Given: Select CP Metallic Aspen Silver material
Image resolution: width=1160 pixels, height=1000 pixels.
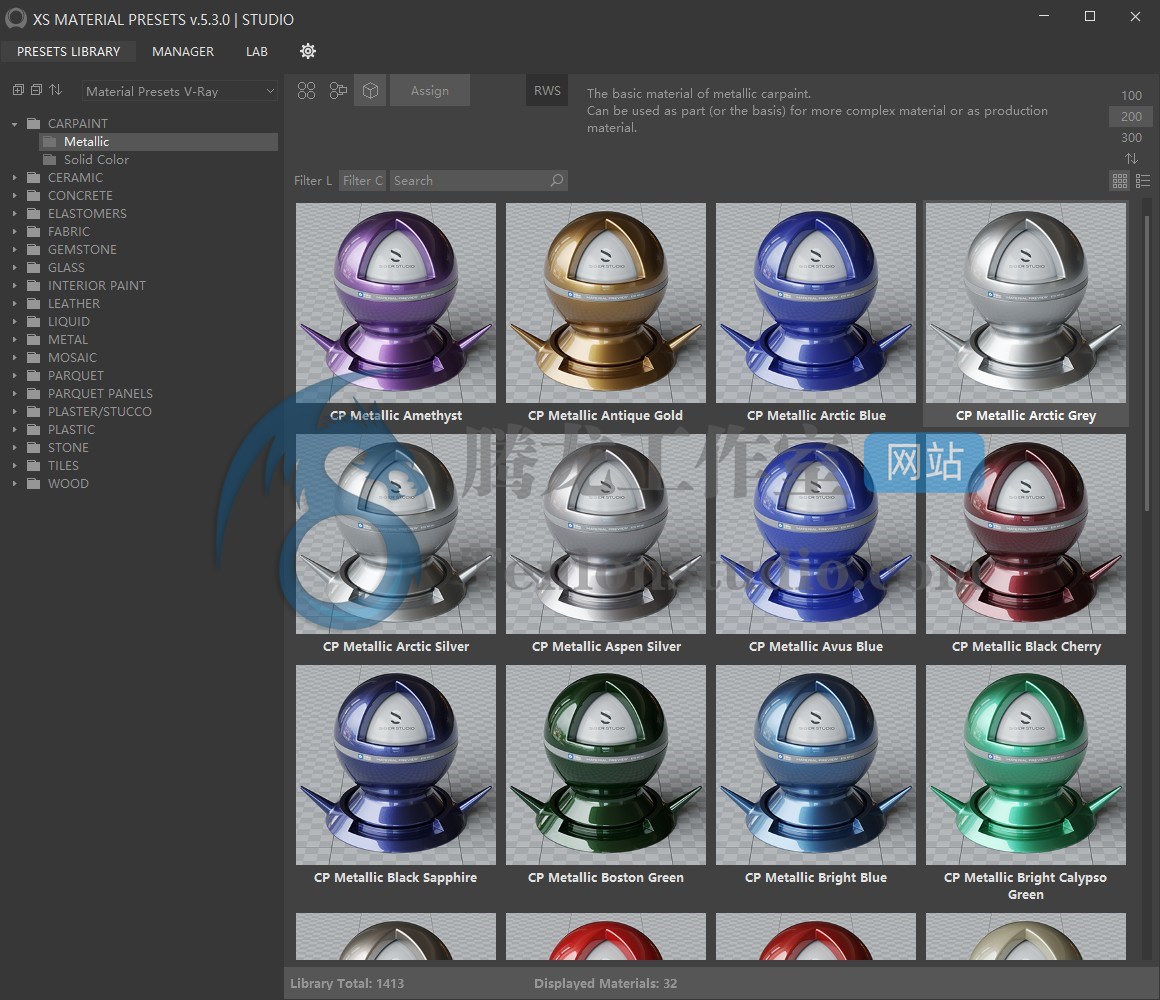Looking at the screenshot, I should click(605, 534).
